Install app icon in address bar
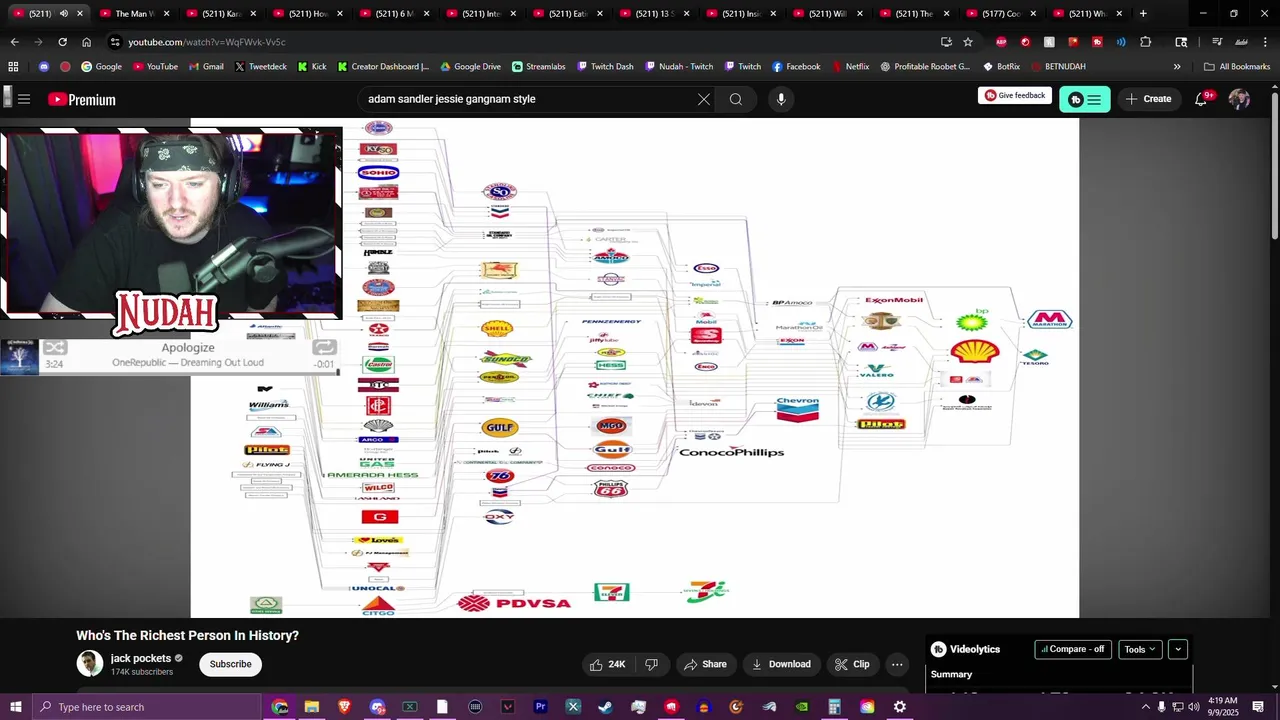The width and height of the screenshot is (1280, 720). [946, 42]
